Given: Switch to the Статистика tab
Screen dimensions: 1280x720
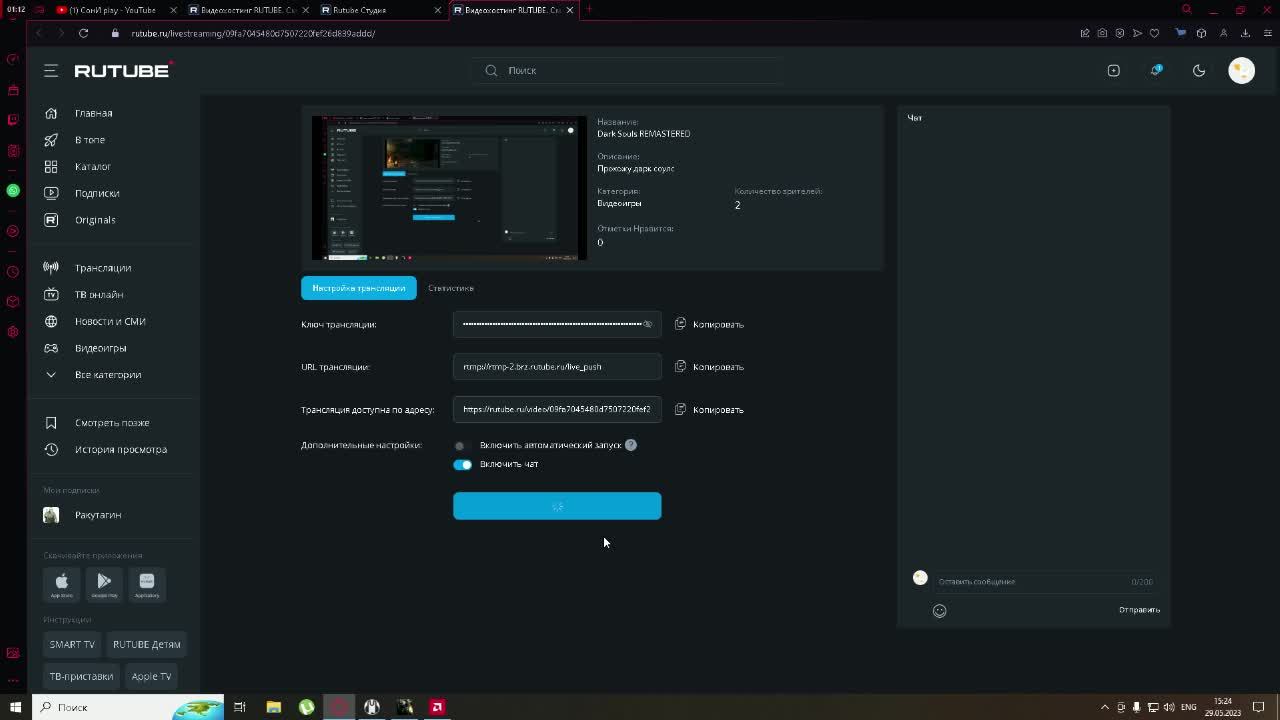Looking at the screenshot, I should click(451, 288).
